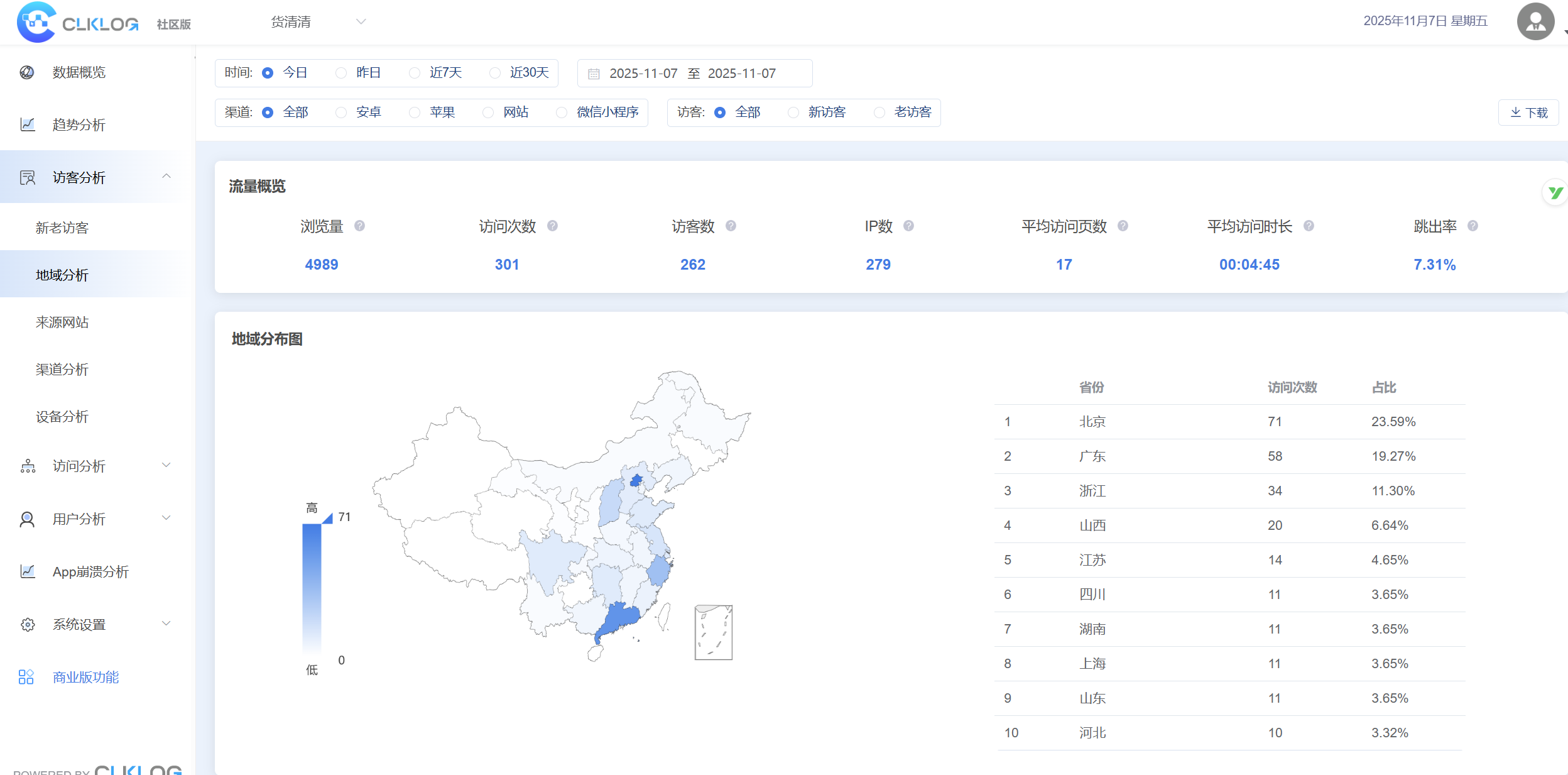Click the help icon beside 跳出率
This screenshot has width=1568, height=775.
pos(1473,226)
